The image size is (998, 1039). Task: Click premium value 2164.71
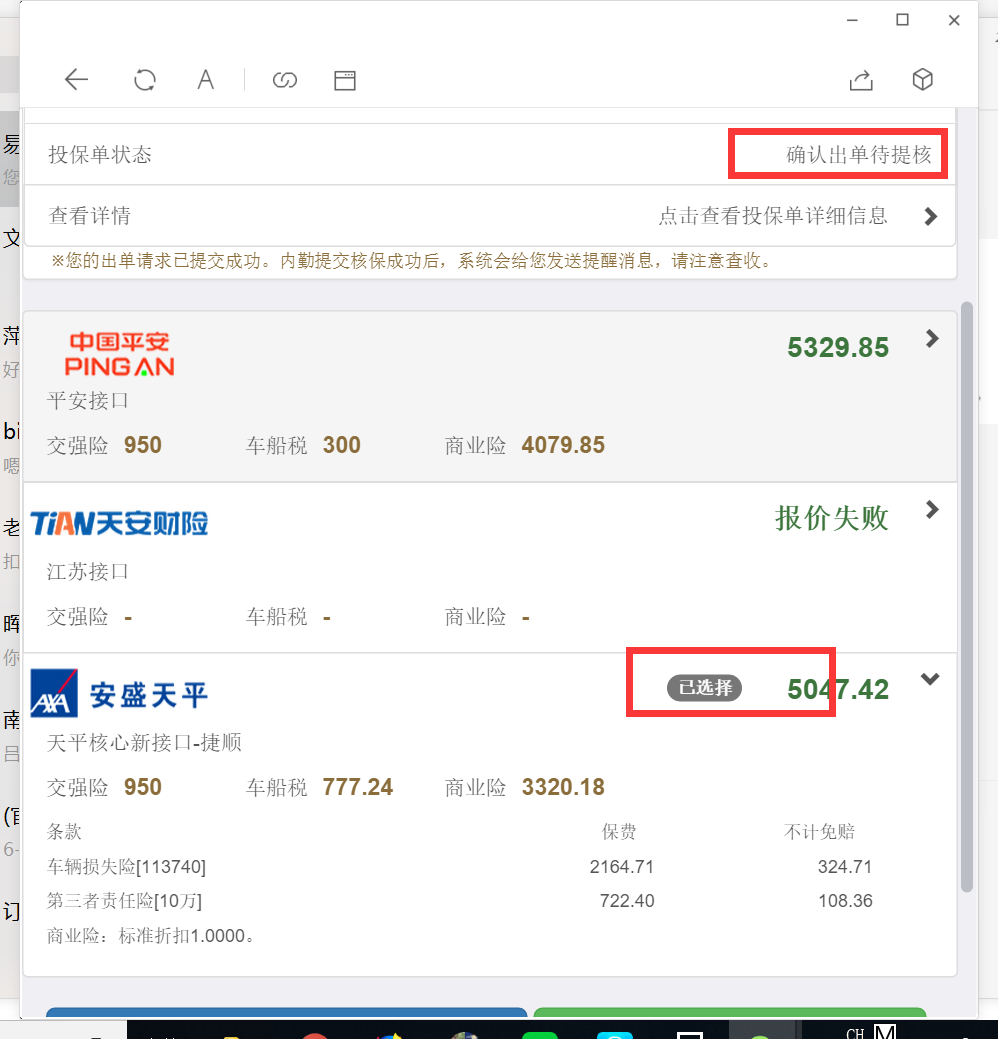pyautogui.click(x=622, y=867)
